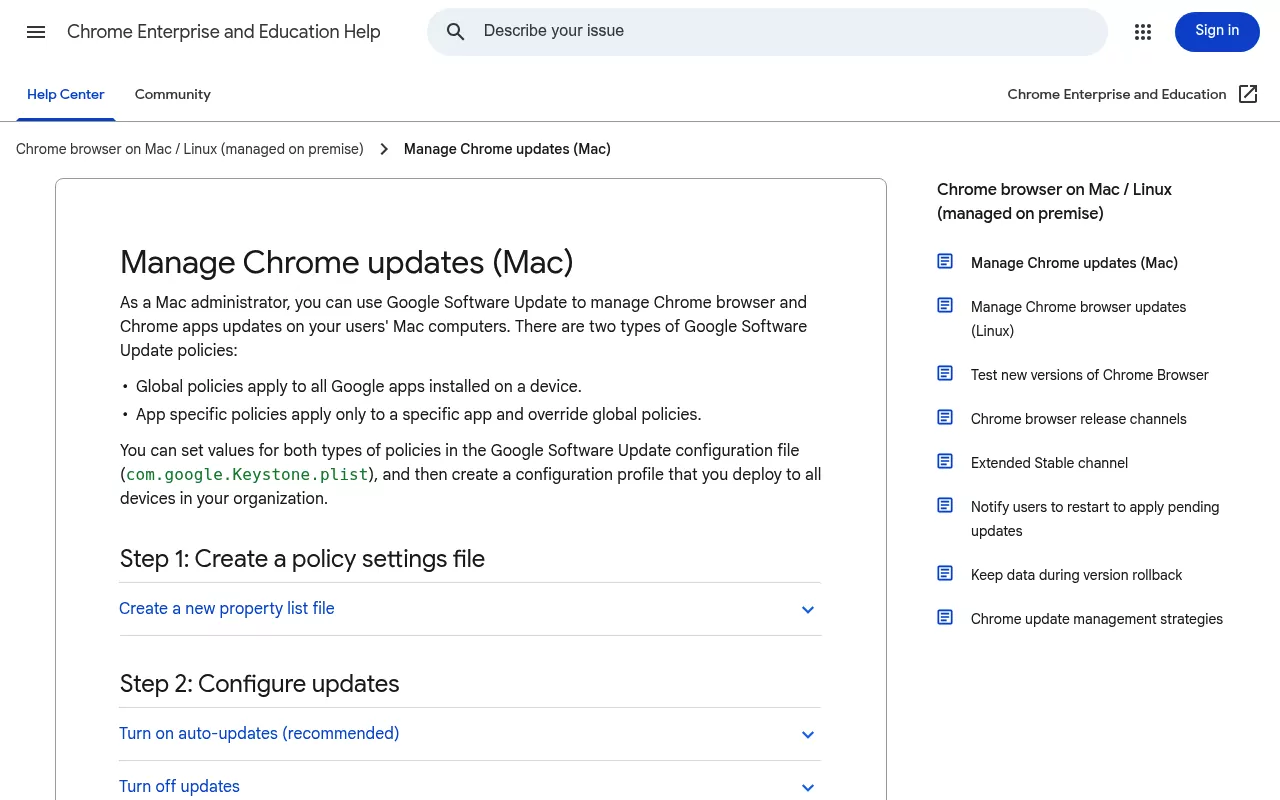Open the main hamburger menu

coord(36,32)
